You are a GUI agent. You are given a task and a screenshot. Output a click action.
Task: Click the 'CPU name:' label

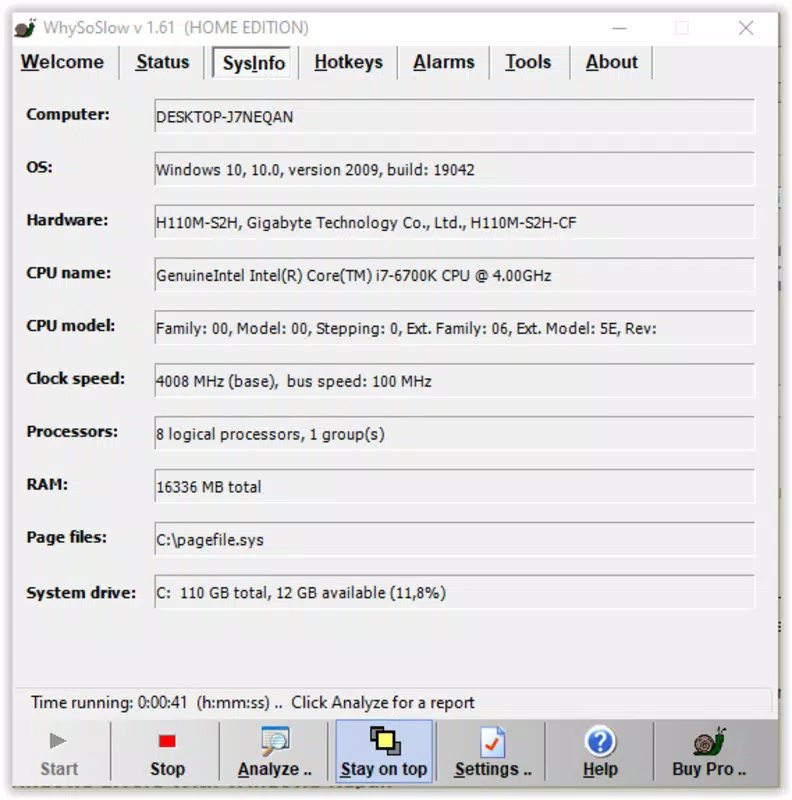68,273
